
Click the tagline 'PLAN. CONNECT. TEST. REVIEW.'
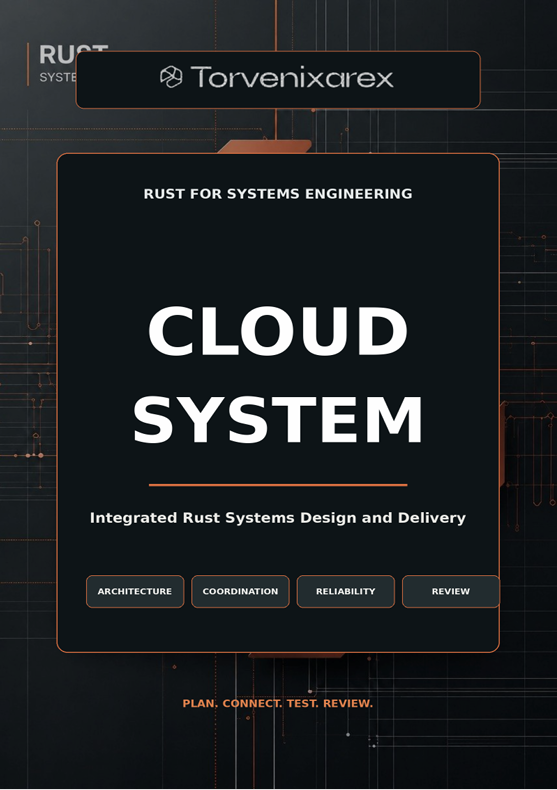point(278,703)
